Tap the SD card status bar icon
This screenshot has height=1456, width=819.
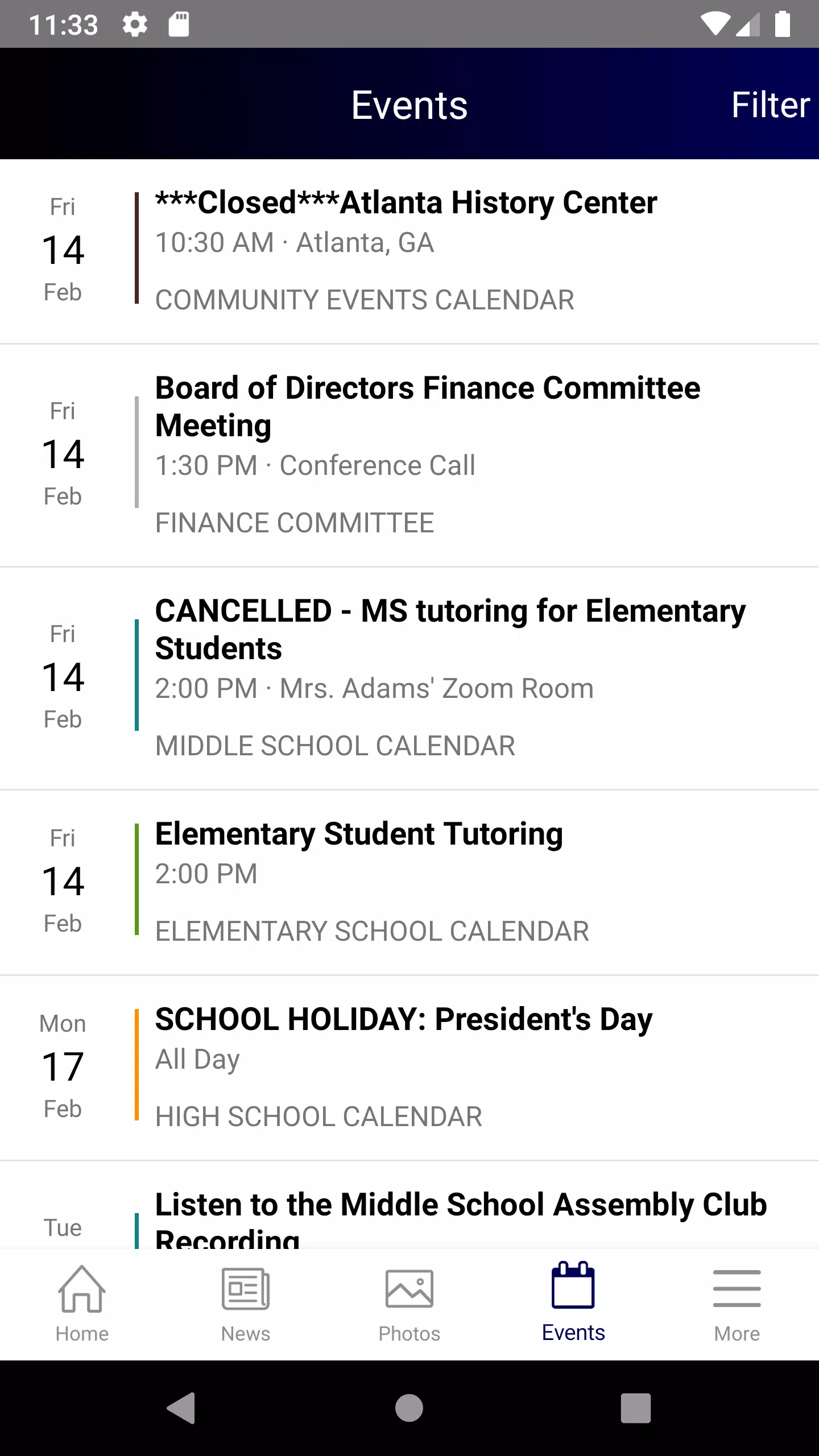pos(179,24)
